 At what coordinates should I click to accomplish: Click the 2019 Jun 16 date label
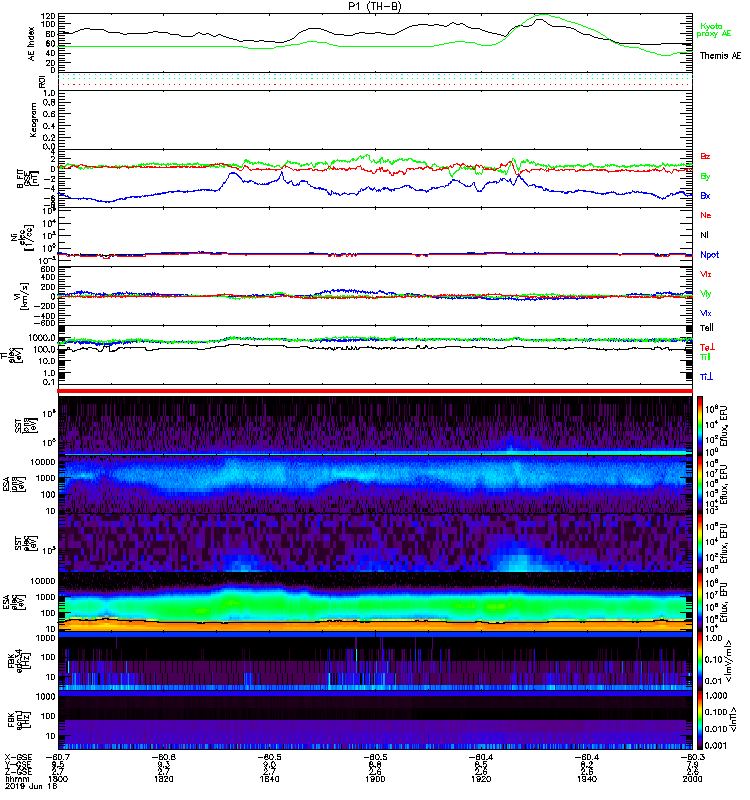click(31, 786)
